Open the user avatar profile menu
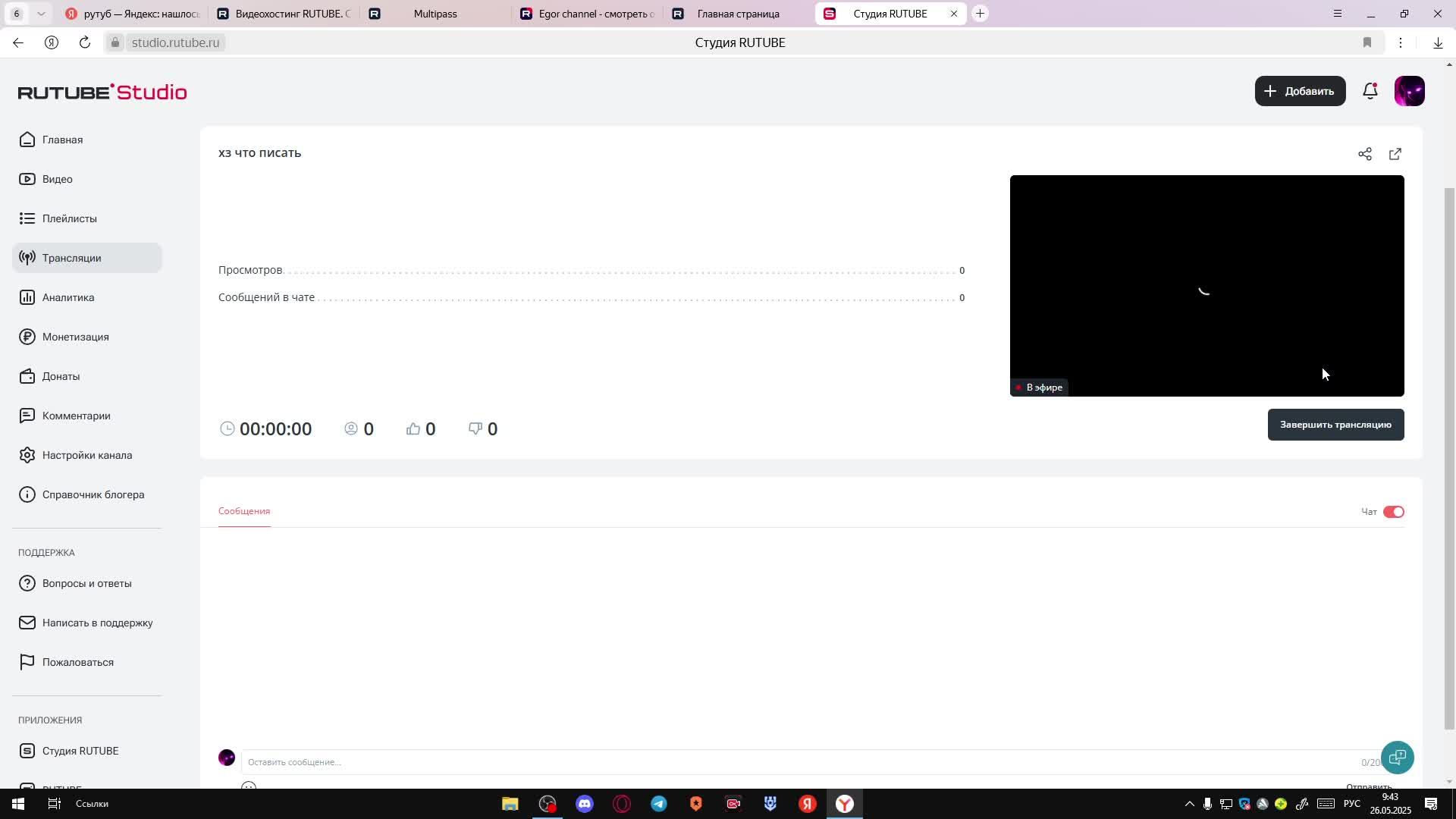The image size is (1456, 819). click(1410, 91)
